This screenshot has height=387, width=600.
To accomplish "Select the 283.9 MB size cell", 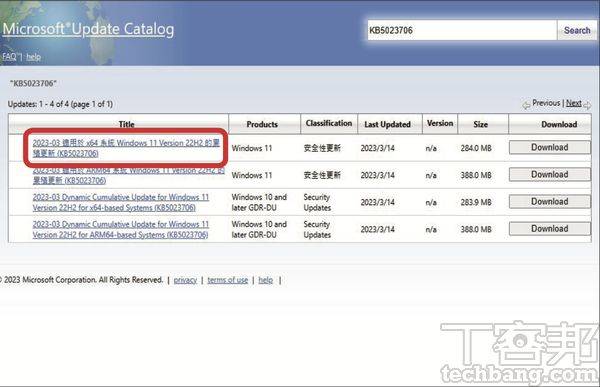I will click(476, 202).
